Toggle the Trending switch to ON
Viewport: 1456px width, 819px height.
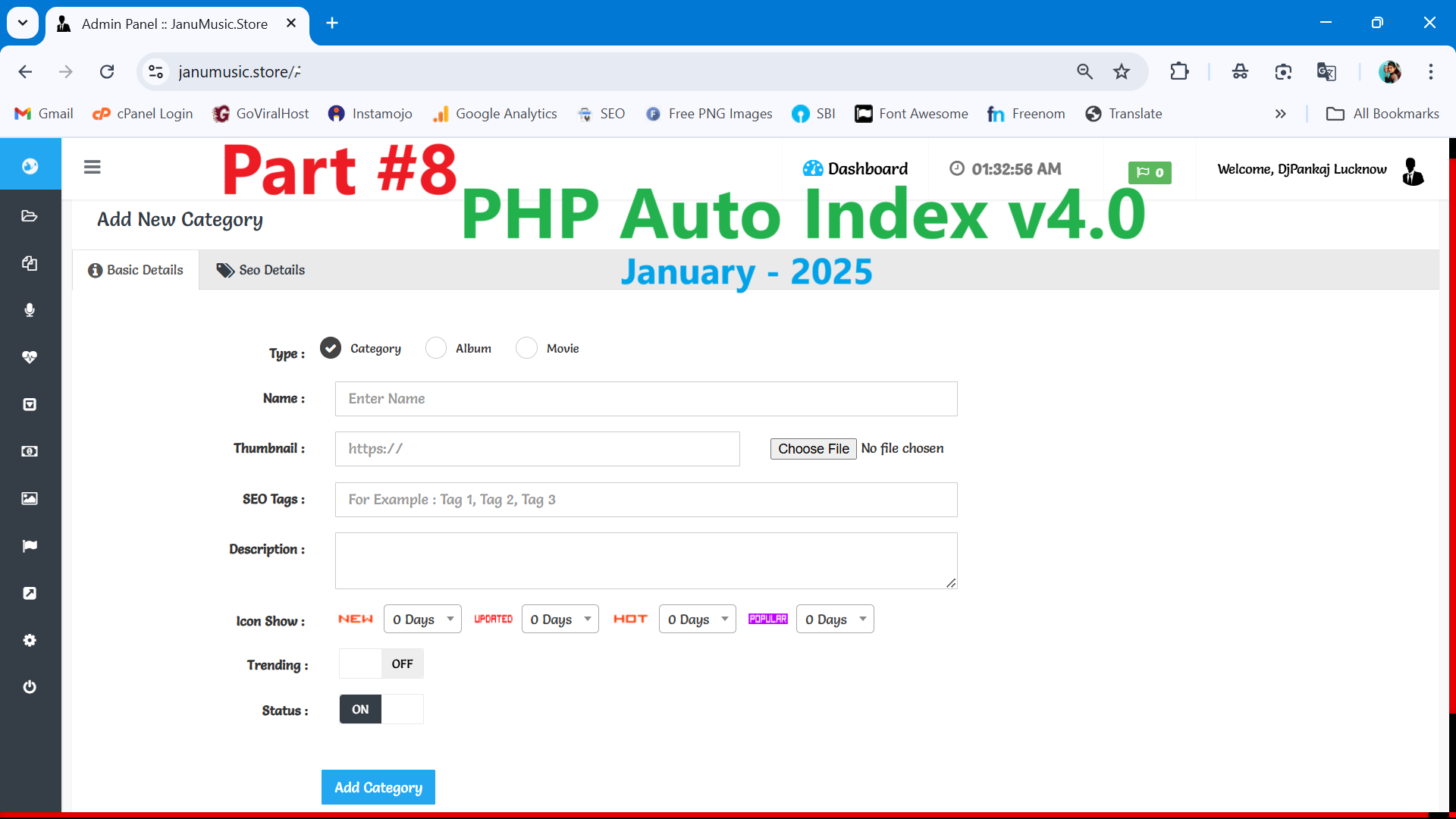(x=381, y=663)
